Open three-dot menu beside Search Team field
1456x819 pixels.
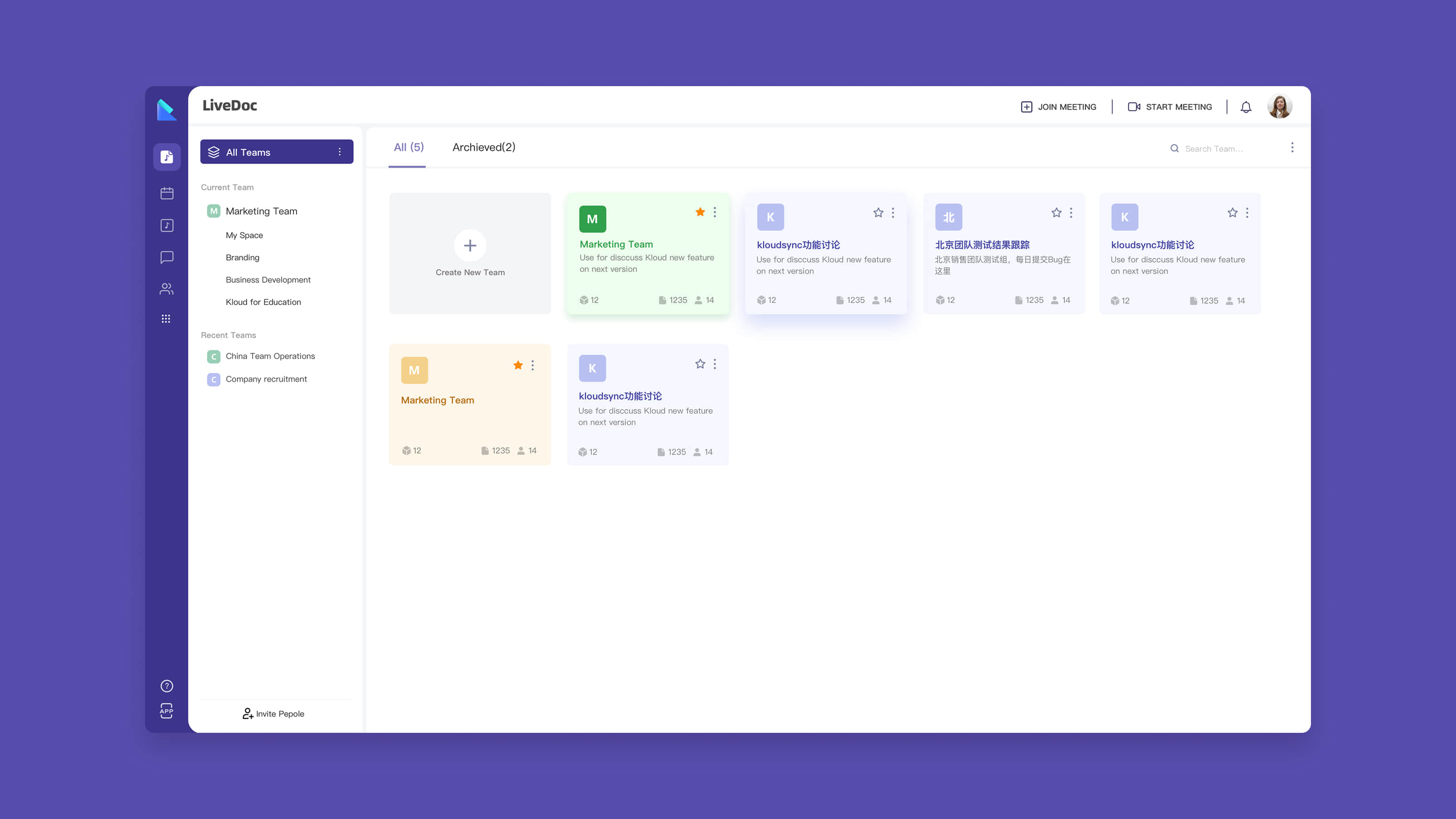[x=1292, y=148]
